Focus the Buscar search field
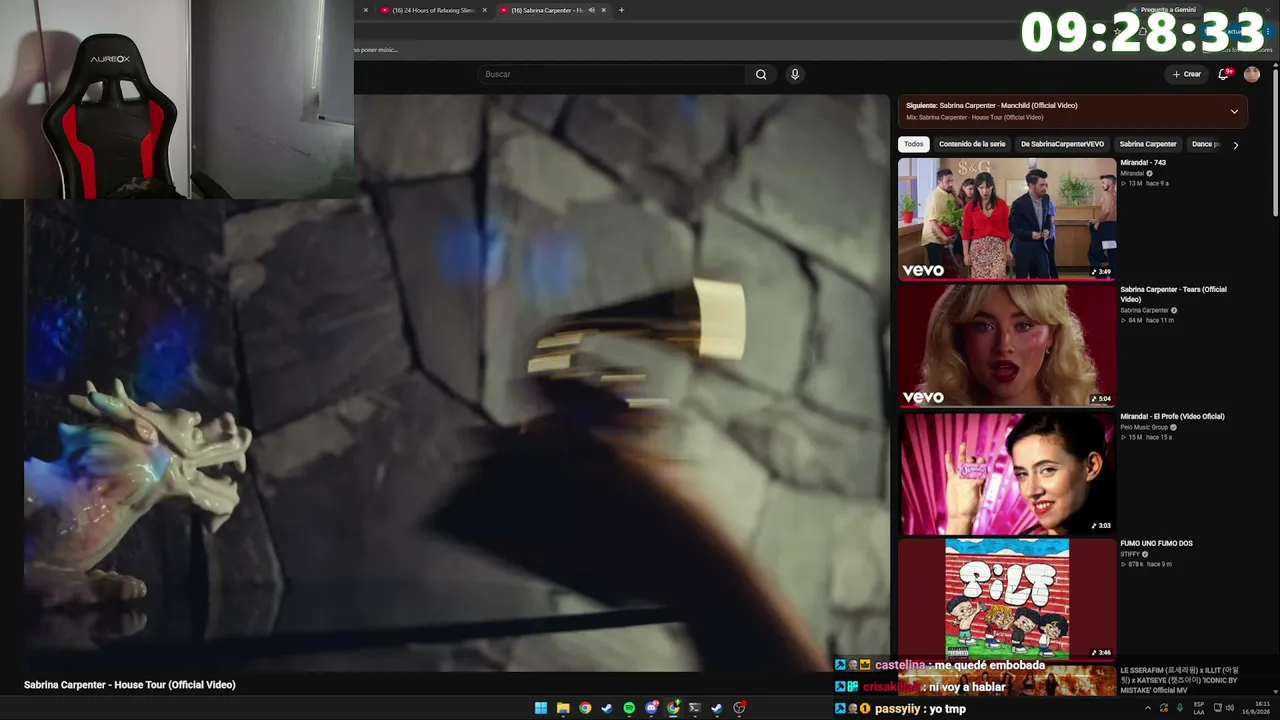The height and width of the screenshot is (720, 1280). [613, 74]
